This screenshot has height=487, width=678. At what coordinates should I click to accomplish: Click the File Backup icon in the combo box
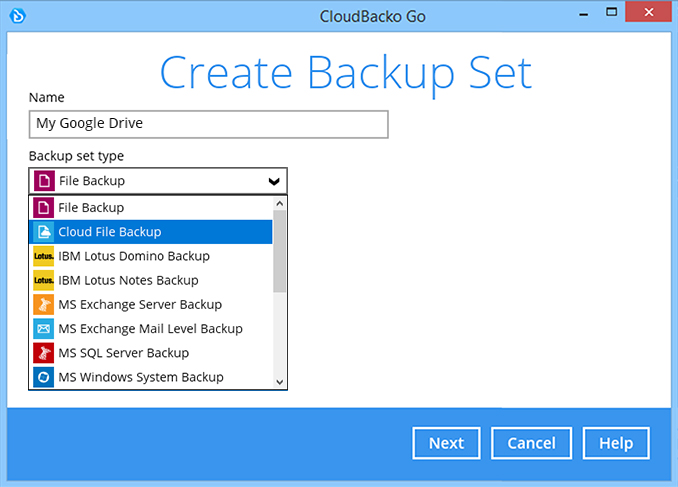[x=44, y=181]
